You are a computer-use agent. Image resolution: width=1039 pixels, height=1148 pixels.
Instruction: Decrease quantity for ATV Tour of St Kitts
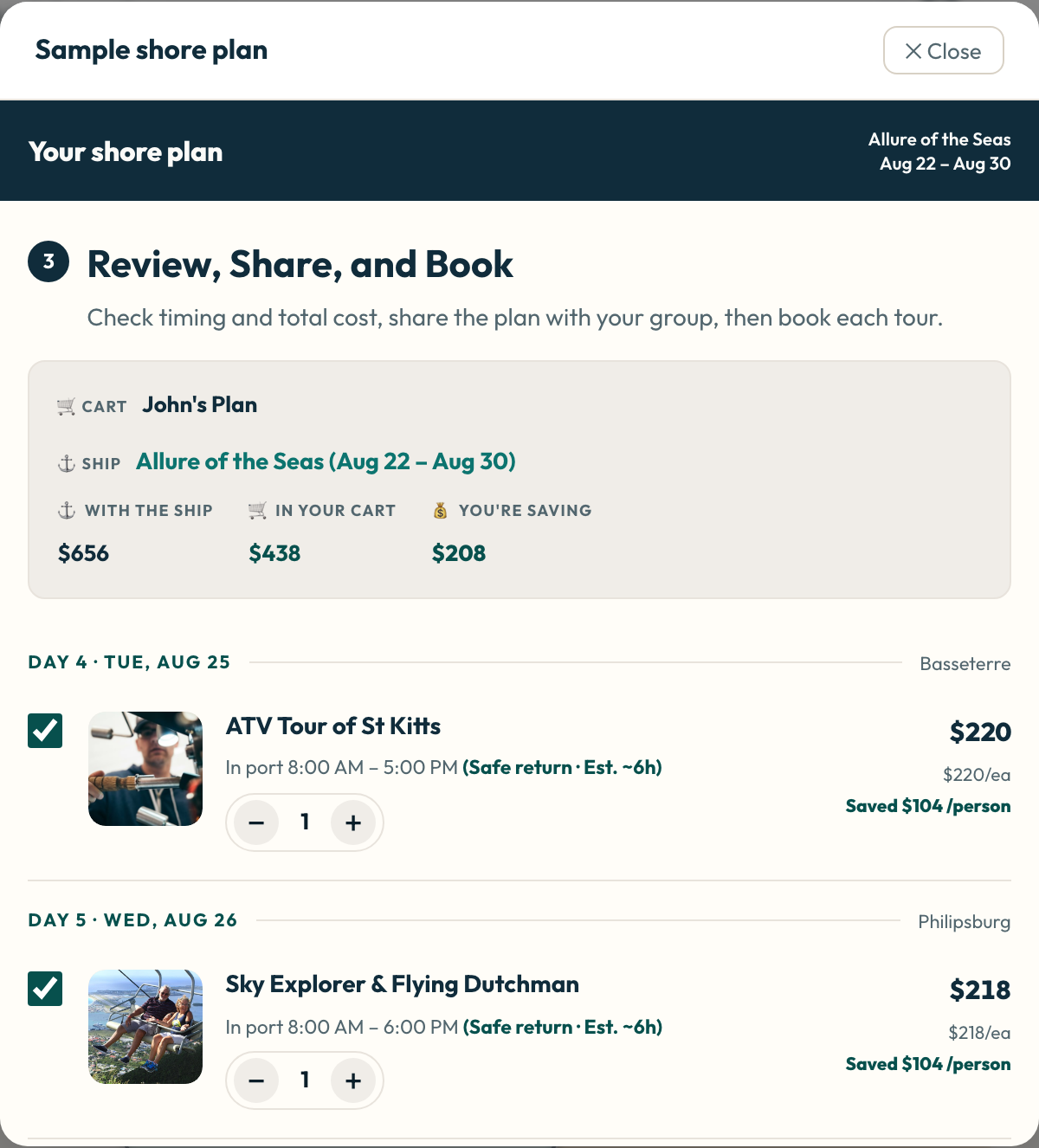(x=256, y=822)
